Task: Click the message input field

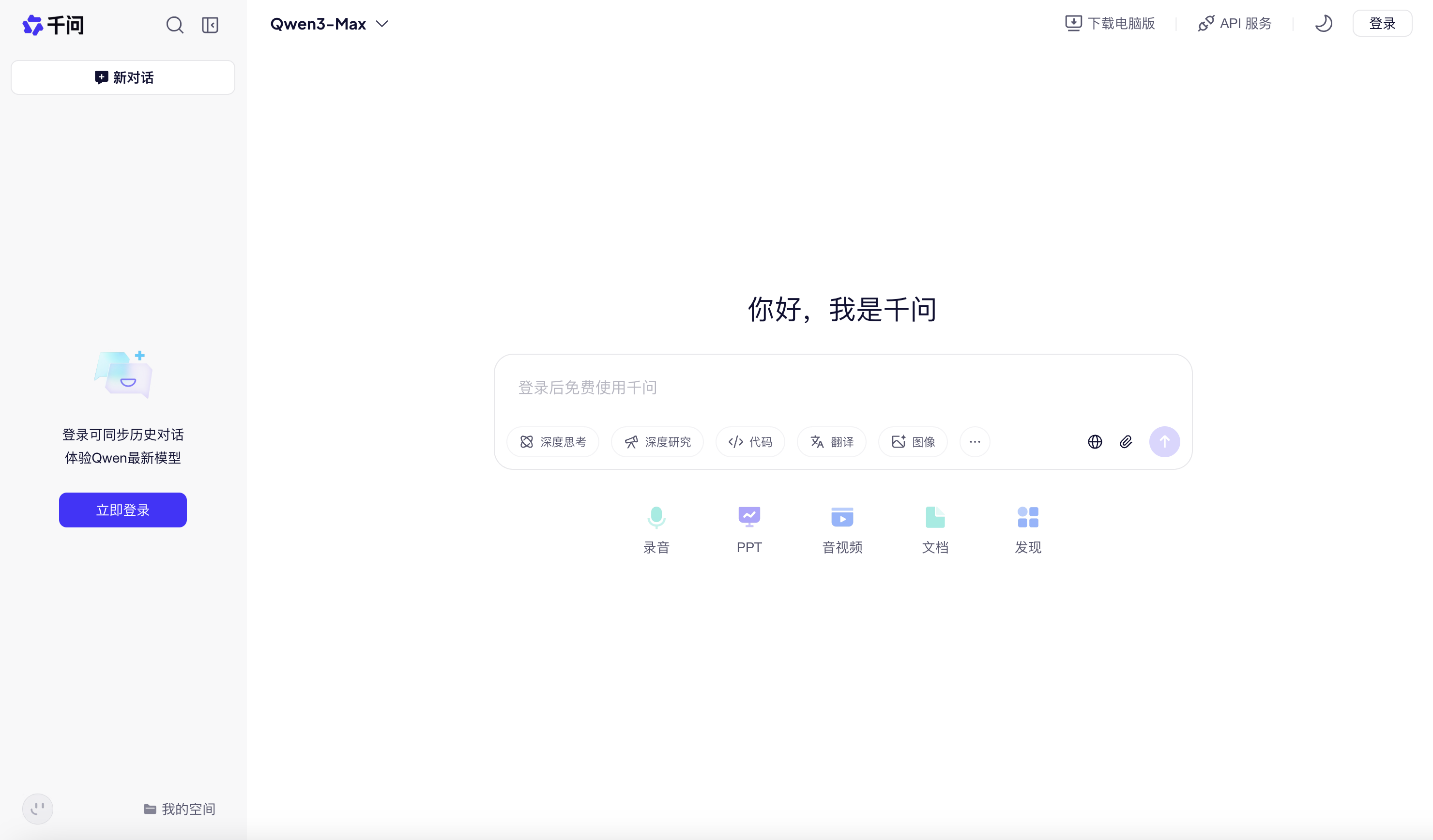Action: pos(841,388)
